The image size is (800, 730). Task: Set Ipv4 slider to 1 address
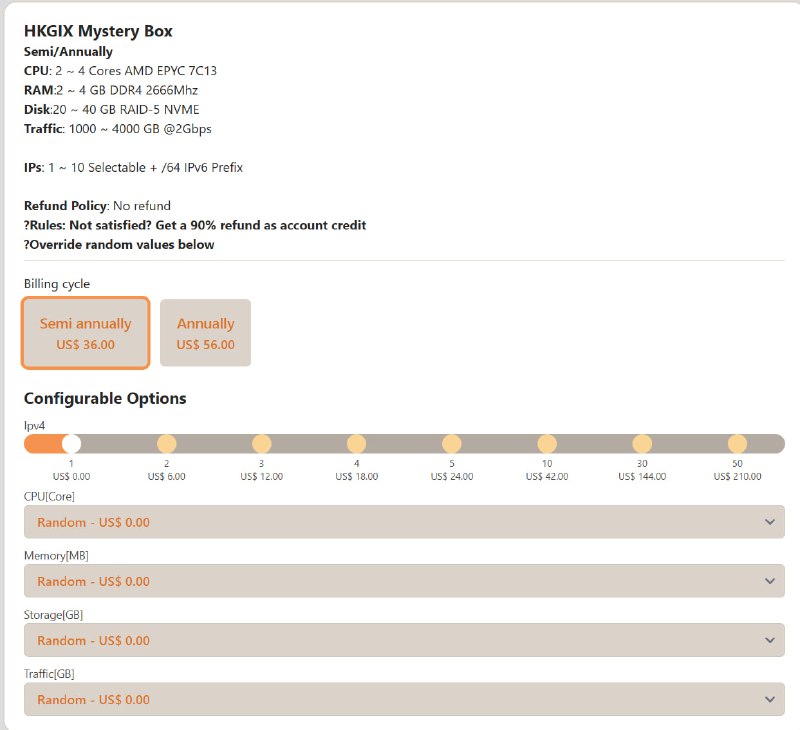(x=71, y=444)
